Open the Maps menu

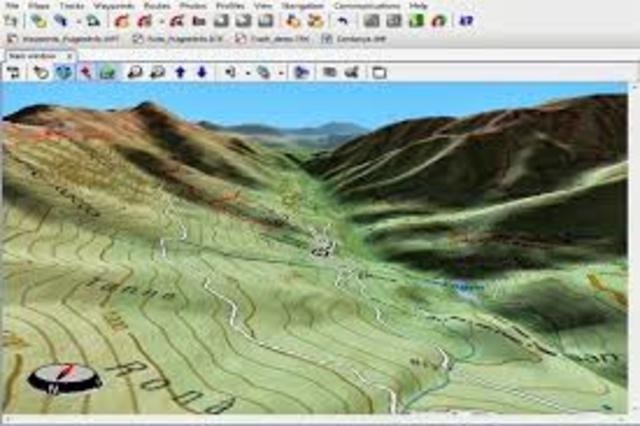pos(40,5)
